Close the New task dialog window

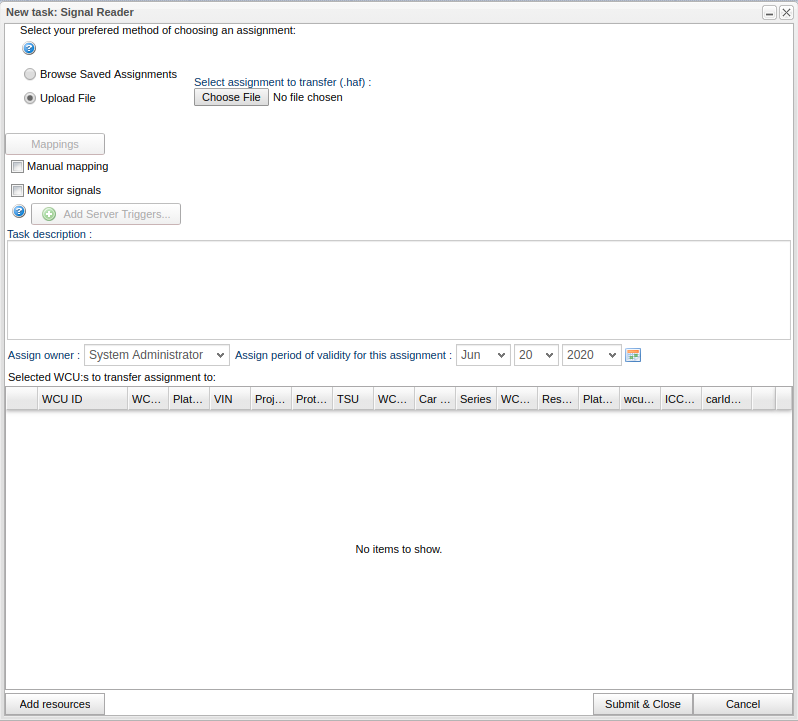coord(785,12)
